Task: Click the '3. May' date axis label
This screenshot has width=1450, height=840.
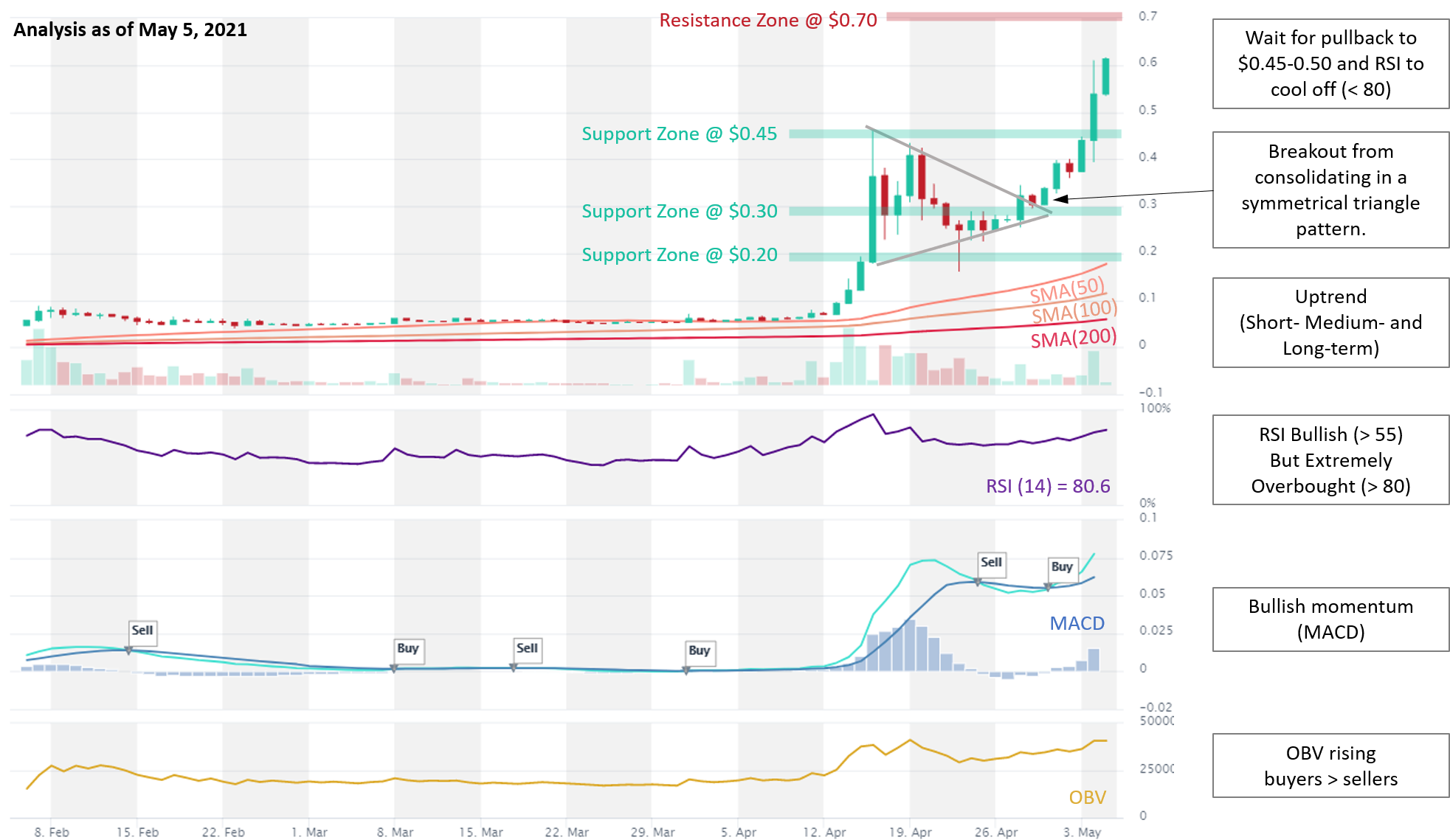Action: coord(1082,832)
